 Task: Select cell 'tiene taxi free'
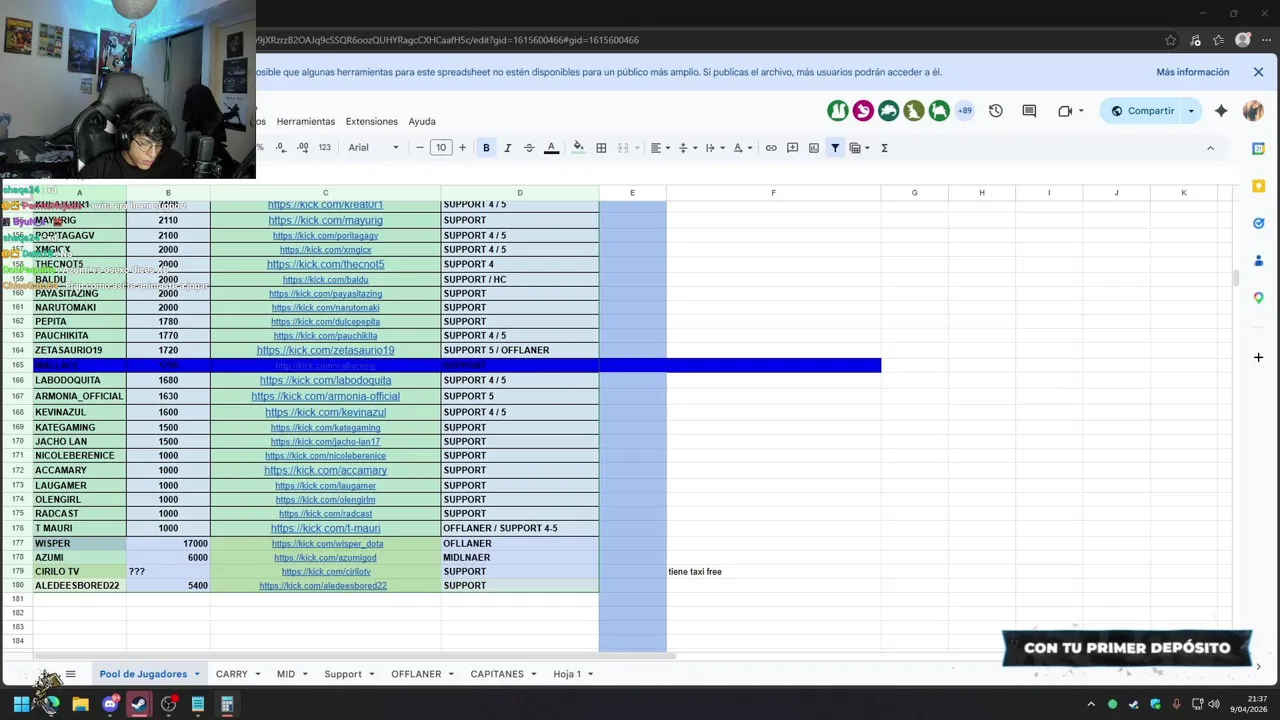pyautogui.click(x=773, y=572)
